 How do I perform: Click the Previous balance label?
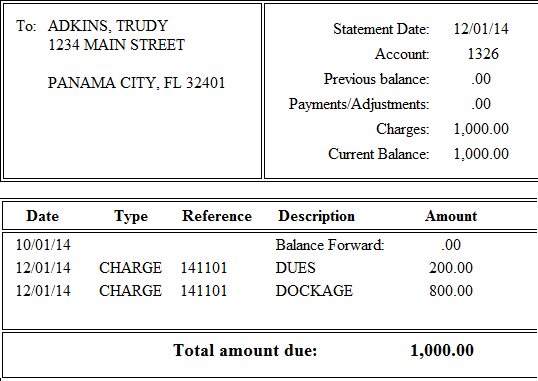pyautogui.click(x=376, y=79)
